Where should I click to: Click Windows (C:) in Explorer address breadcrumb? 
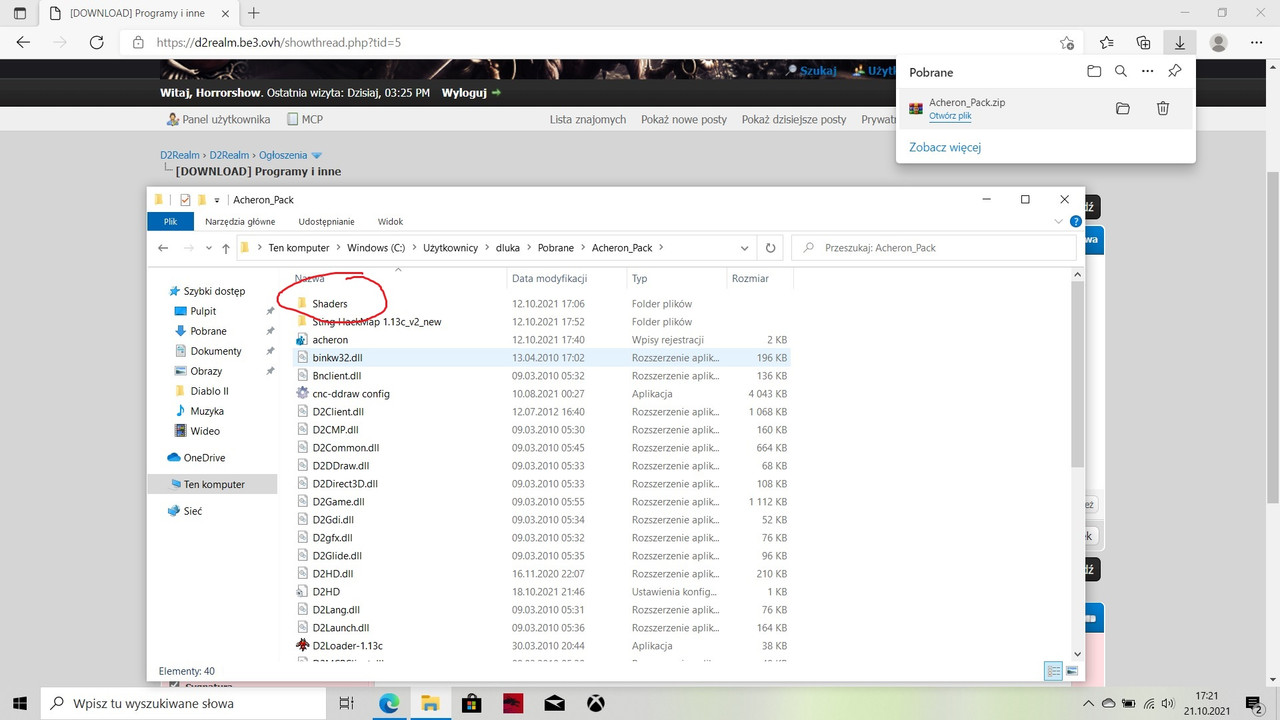377,248
